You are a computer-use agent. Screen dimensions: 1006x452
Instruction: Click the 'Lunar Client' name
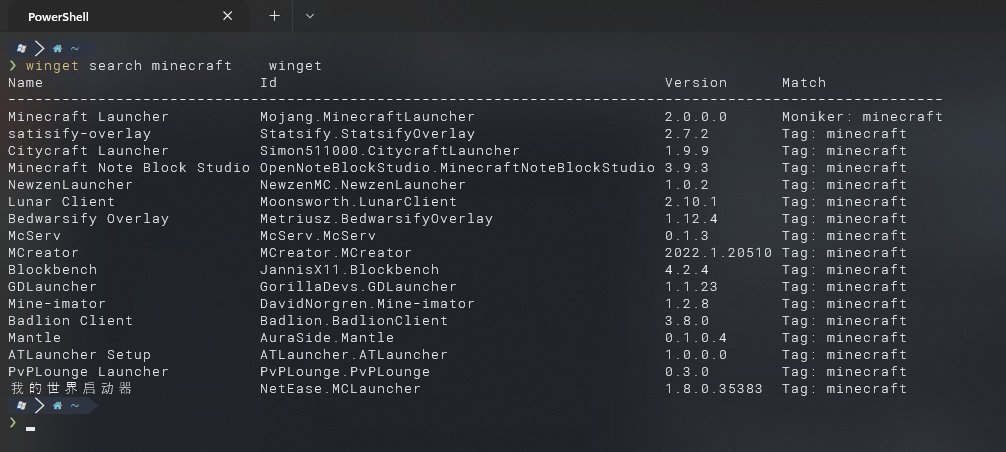[x=62, y=201]
